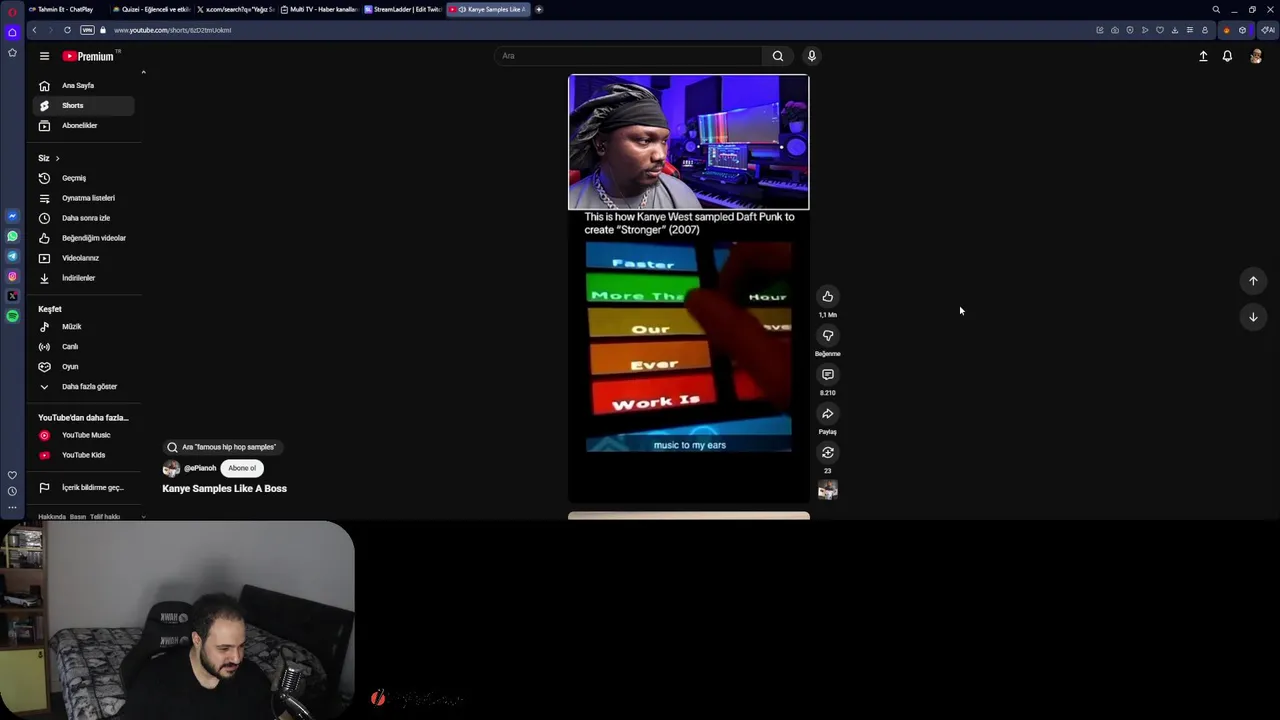Open the YouTube hamburger guide menu
The height and width of the screenshot is (720, 1280).
point(44,56)
